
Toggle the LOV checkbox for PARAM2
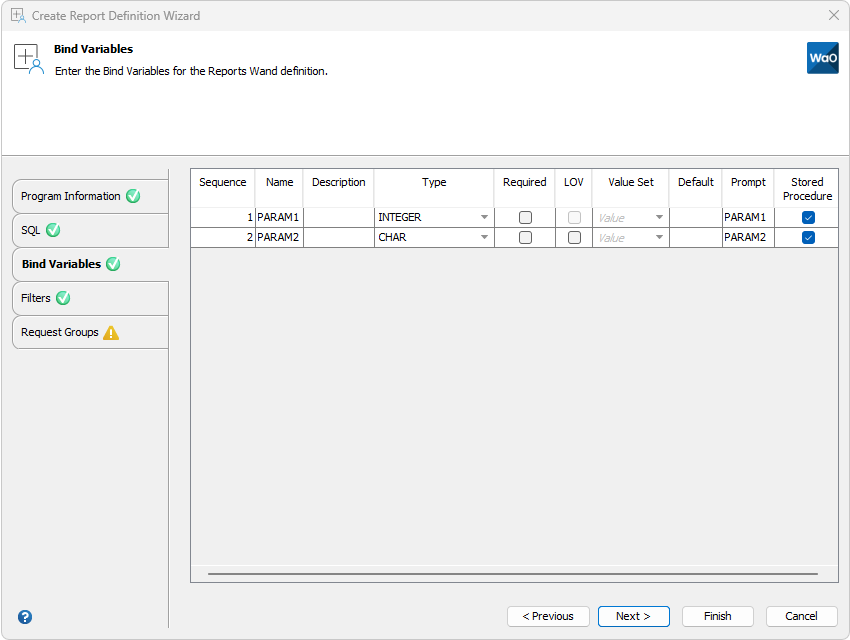(x=574, y=238)
